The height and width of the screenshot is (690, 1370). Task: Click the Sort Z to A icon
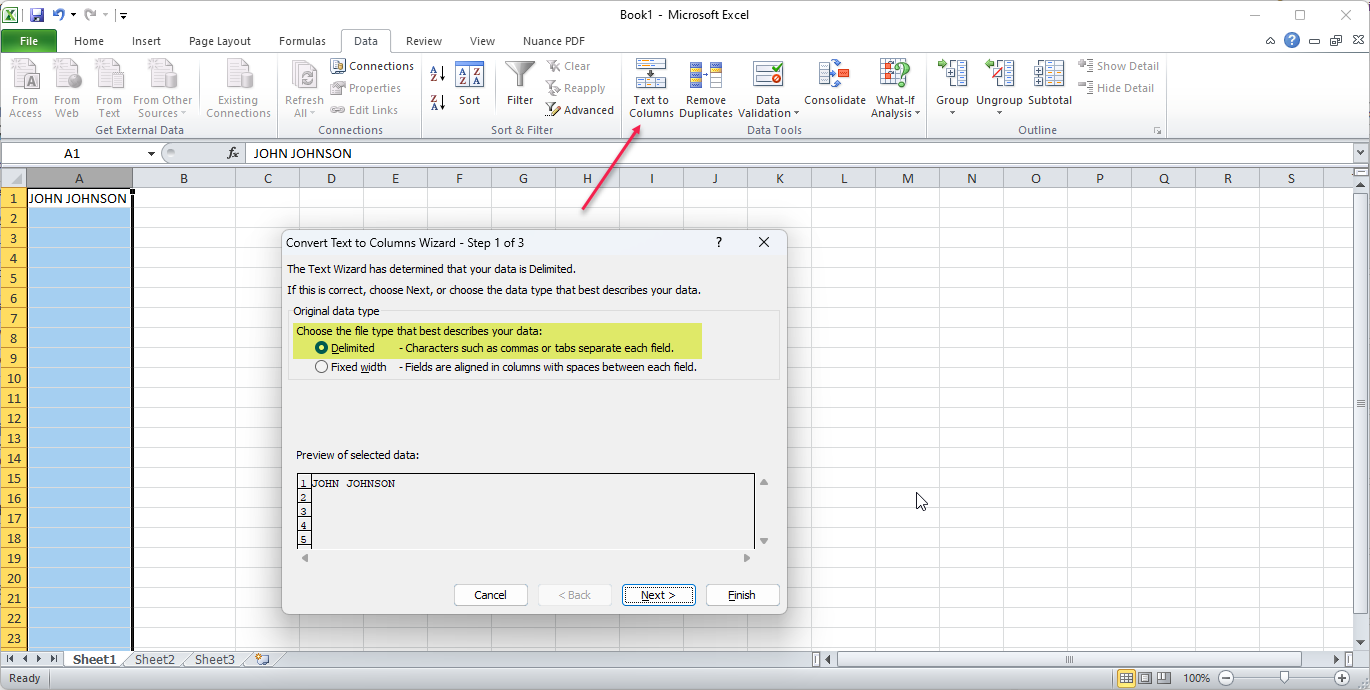(x=437, y=102)
